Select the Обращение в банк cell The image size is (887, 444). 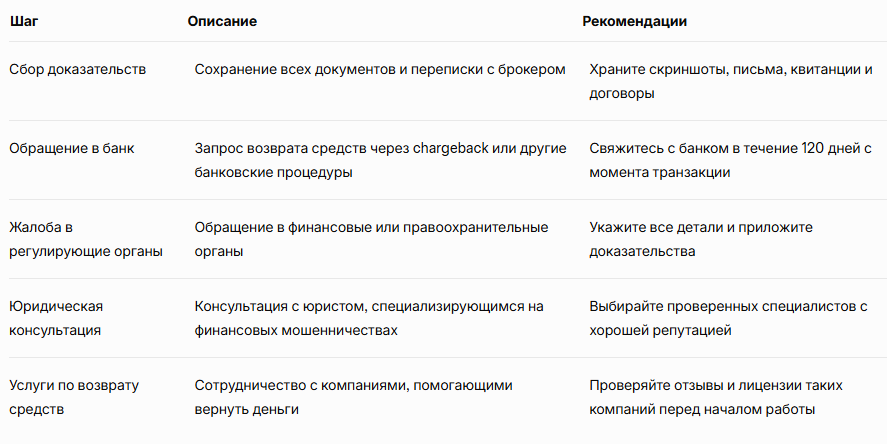(x=72, y=149)
